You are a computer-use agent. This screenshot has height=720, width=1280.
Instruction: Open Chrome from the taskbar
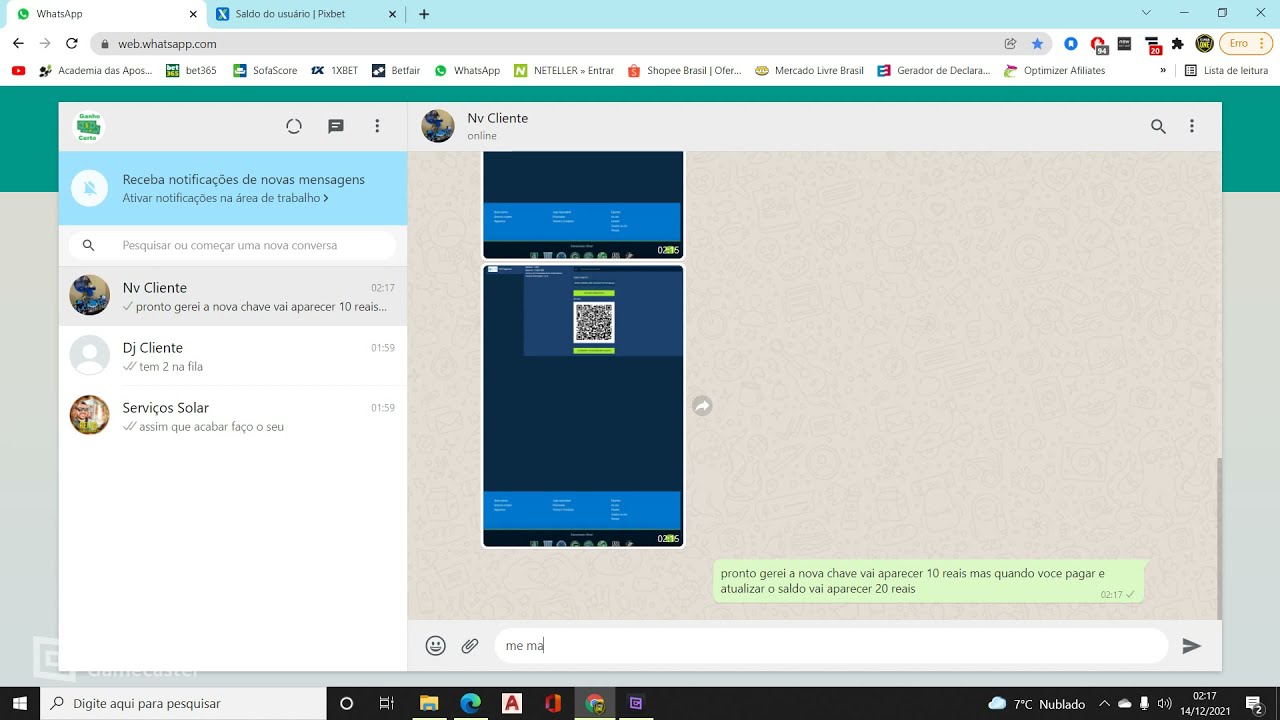coord(595,704)
